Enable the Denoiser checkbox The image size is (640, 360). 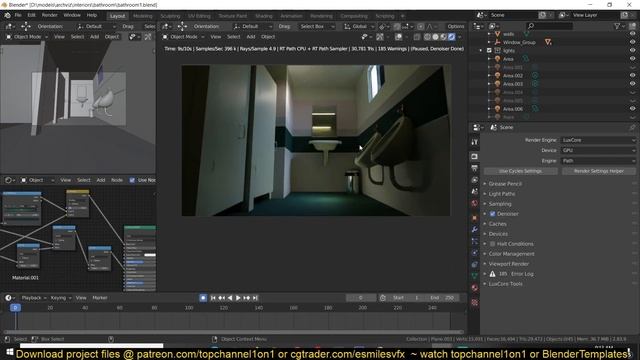[493, 214]
